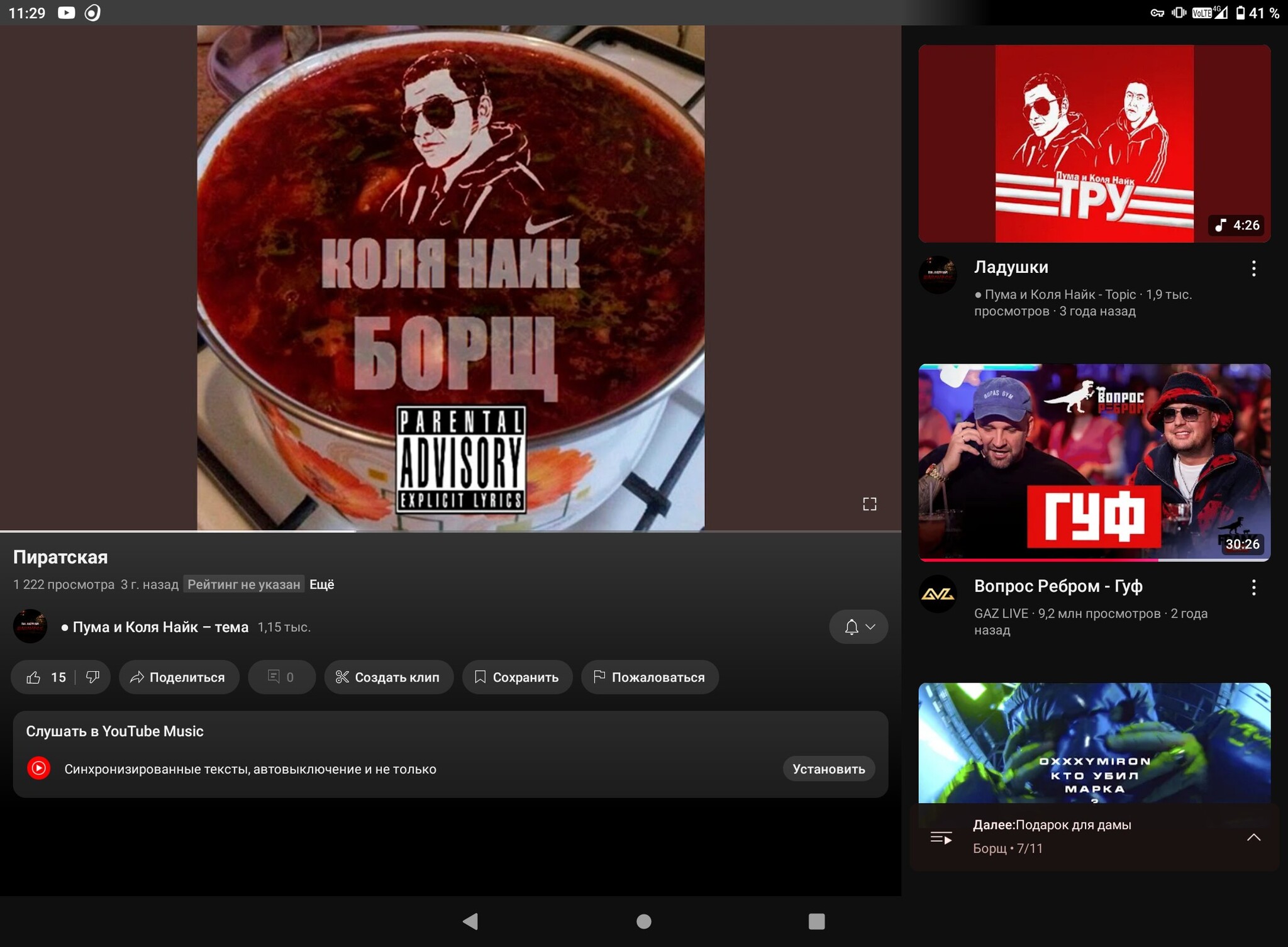Open the three-dot menu for Ладушки
The image size is (1288, 947).
tap(1253, 269)
